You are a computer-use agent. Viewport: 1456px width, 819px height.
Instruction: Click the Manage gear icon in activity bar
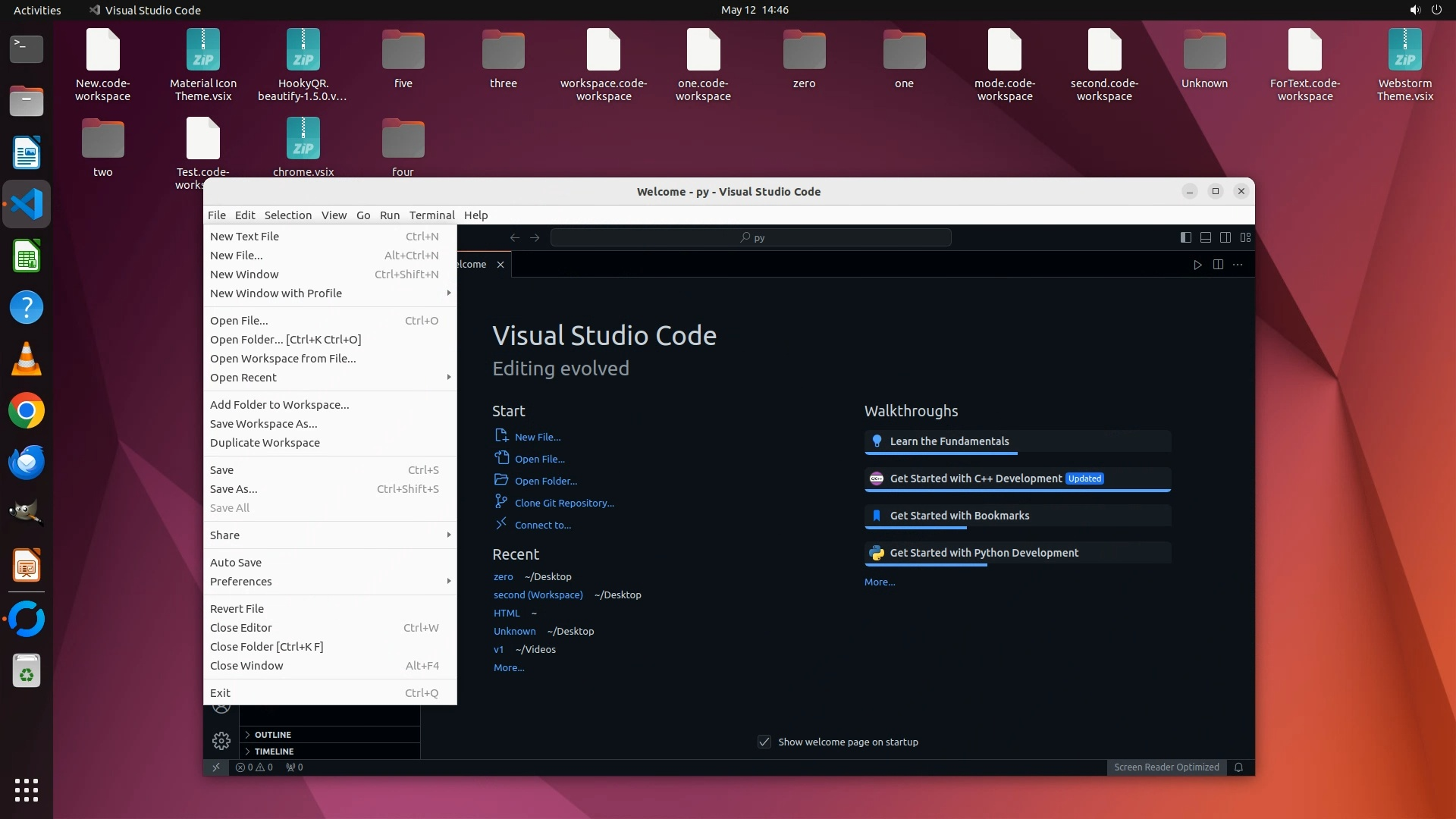pyautogui.click(x=221, y=740)
